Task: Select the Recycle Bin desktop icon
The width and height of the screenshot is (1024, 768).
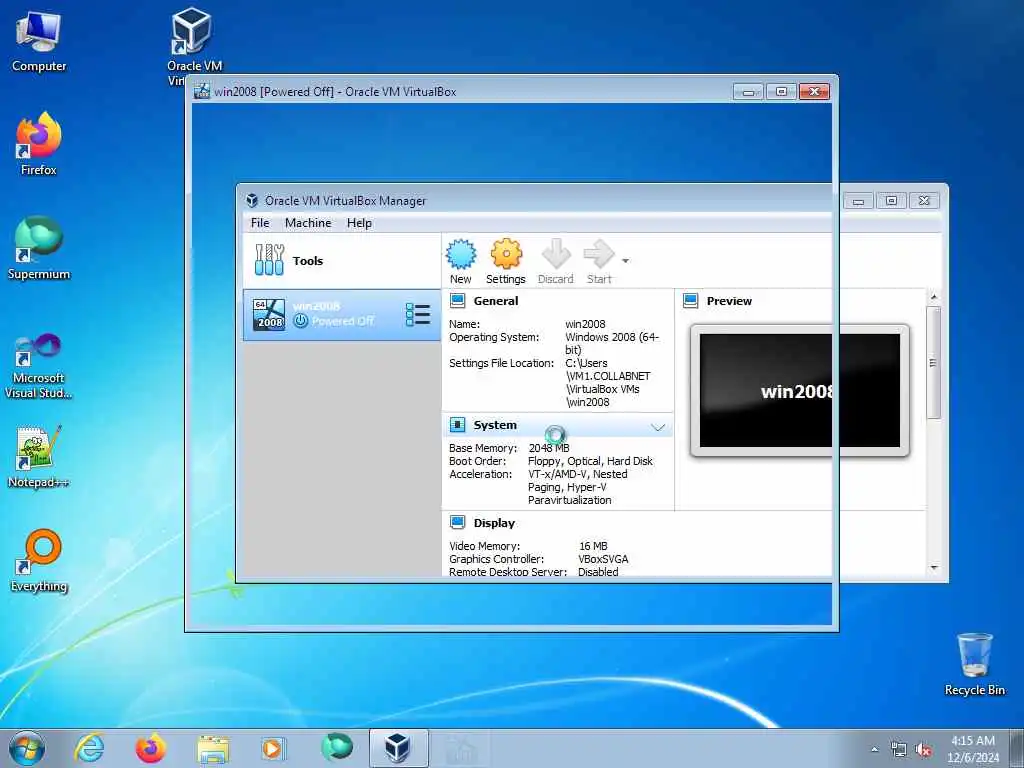Action: [x=974, y=664]
